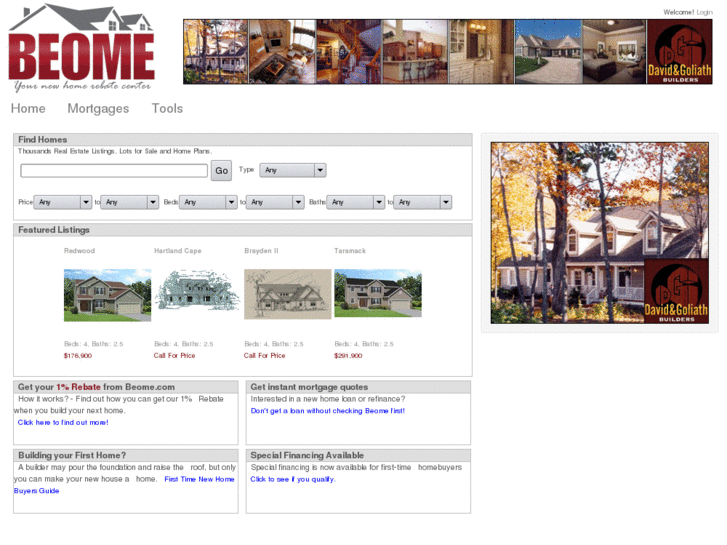Click the $291,900 price

pyautogui.click(x=348, y=356)
